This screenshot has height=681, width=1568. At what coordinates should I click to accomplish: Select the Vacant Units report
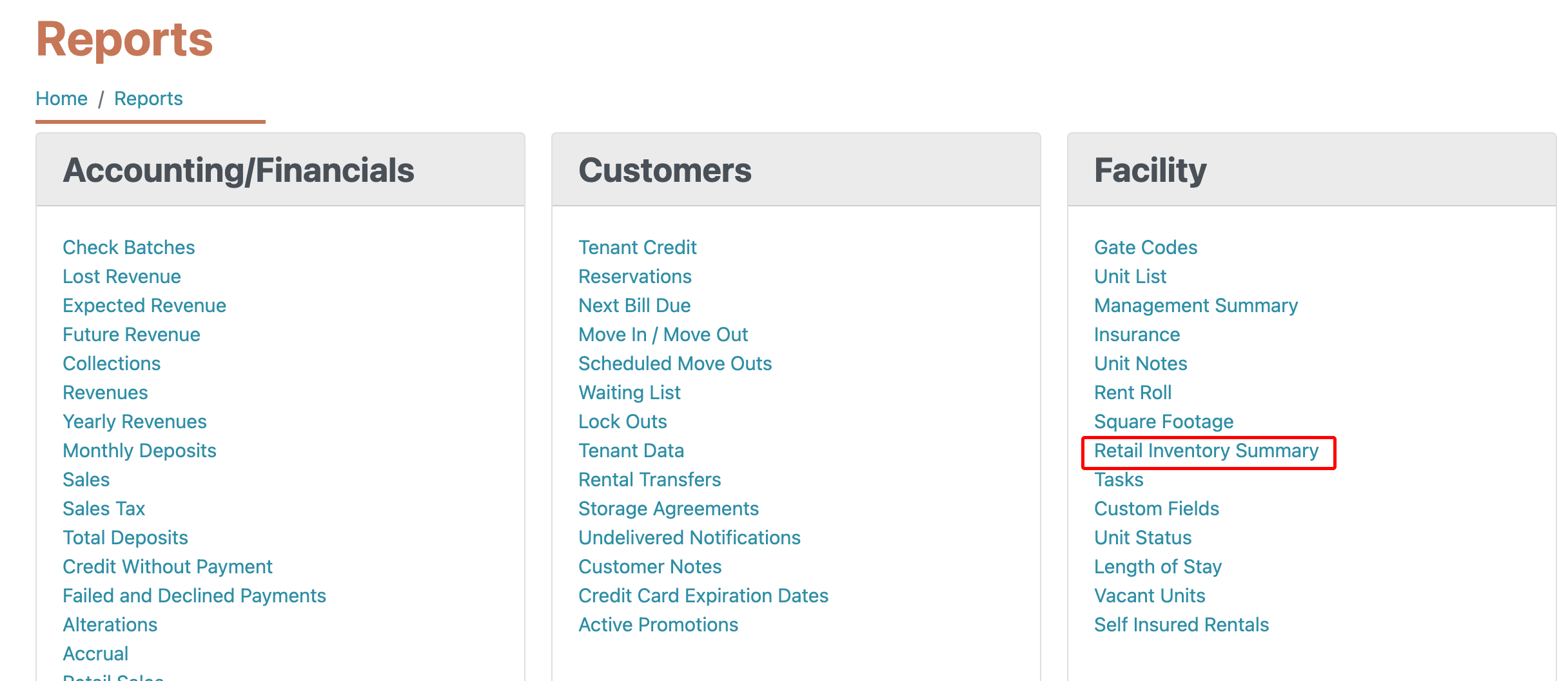click(1149, 596)
